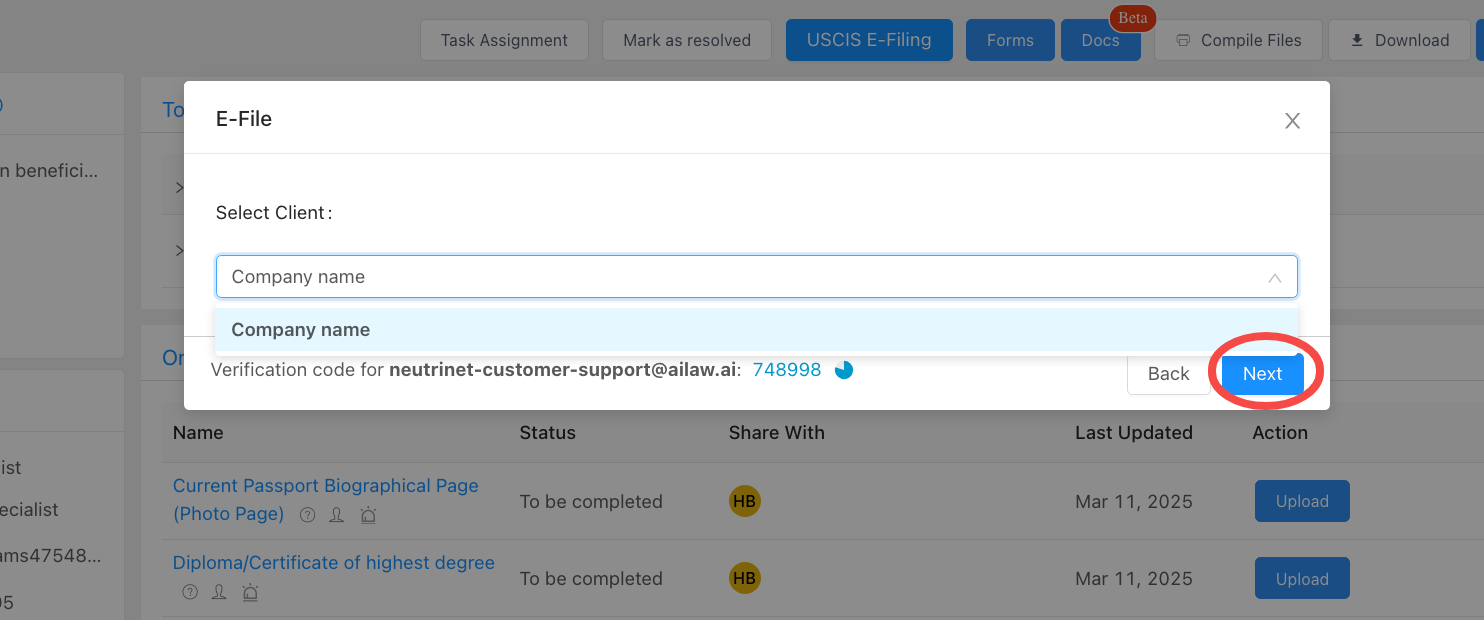This screenshot has width=1484, height=620.
Task: Close the E-File dialog with X
Action: pos(1292,121)
